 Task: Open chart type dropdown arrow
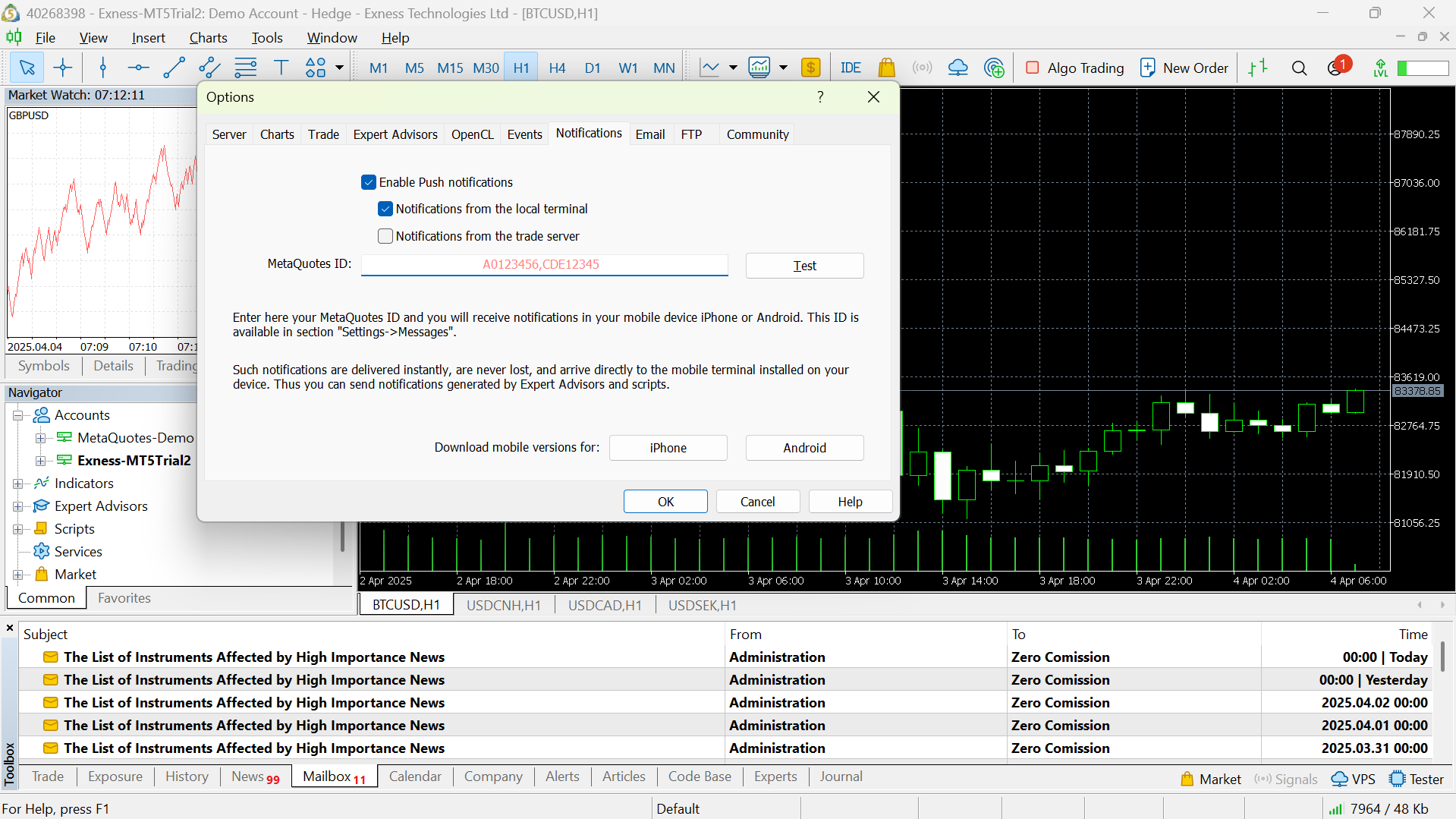coord(733,68)
